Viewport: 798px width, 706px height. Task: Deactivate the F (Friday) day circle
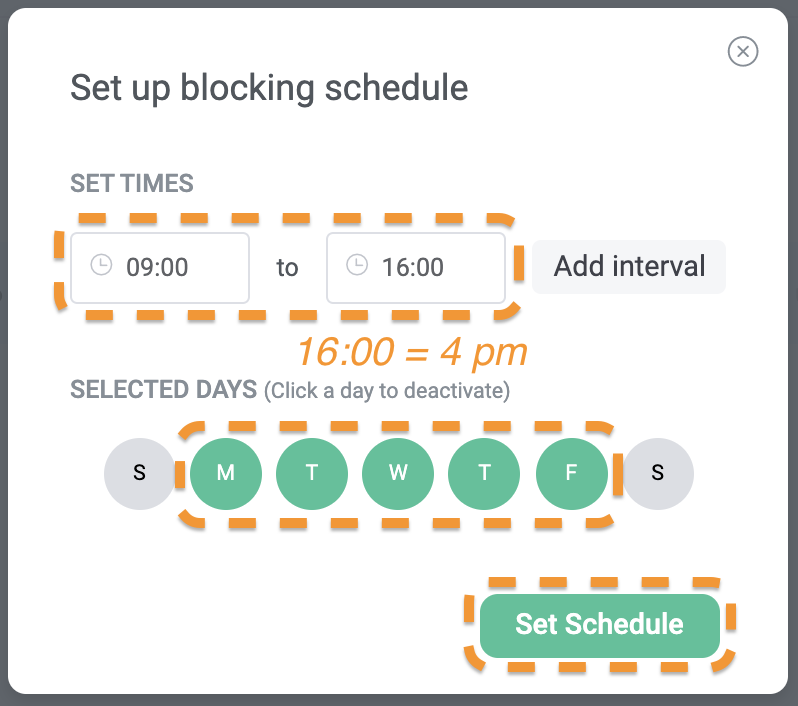(572, 473)
